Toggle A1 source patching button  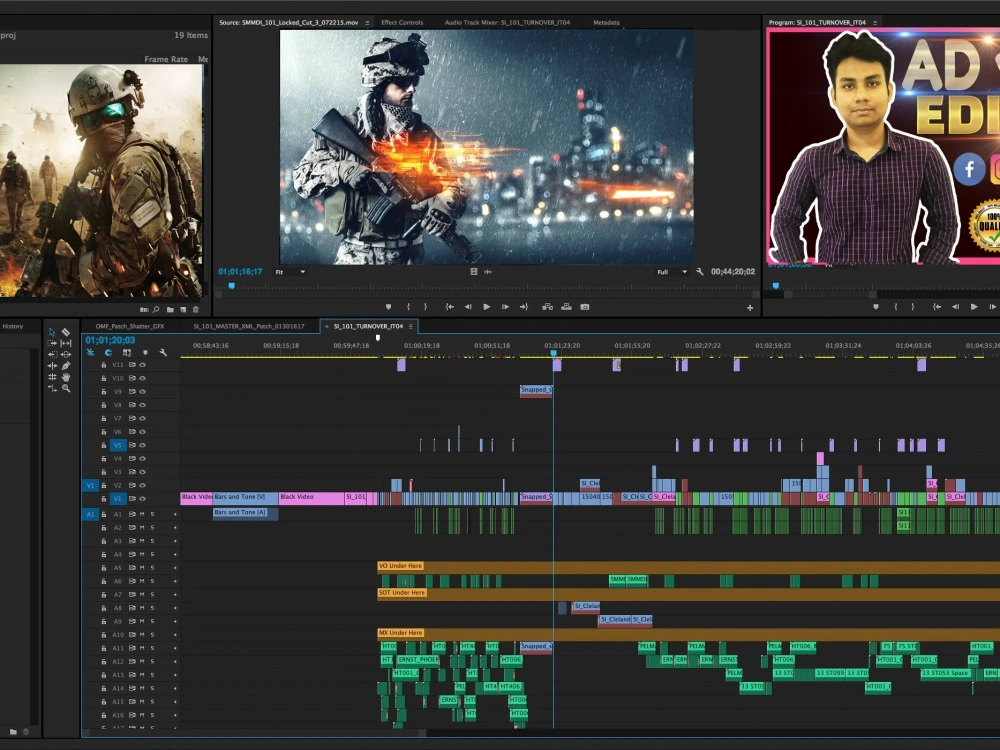90,514
